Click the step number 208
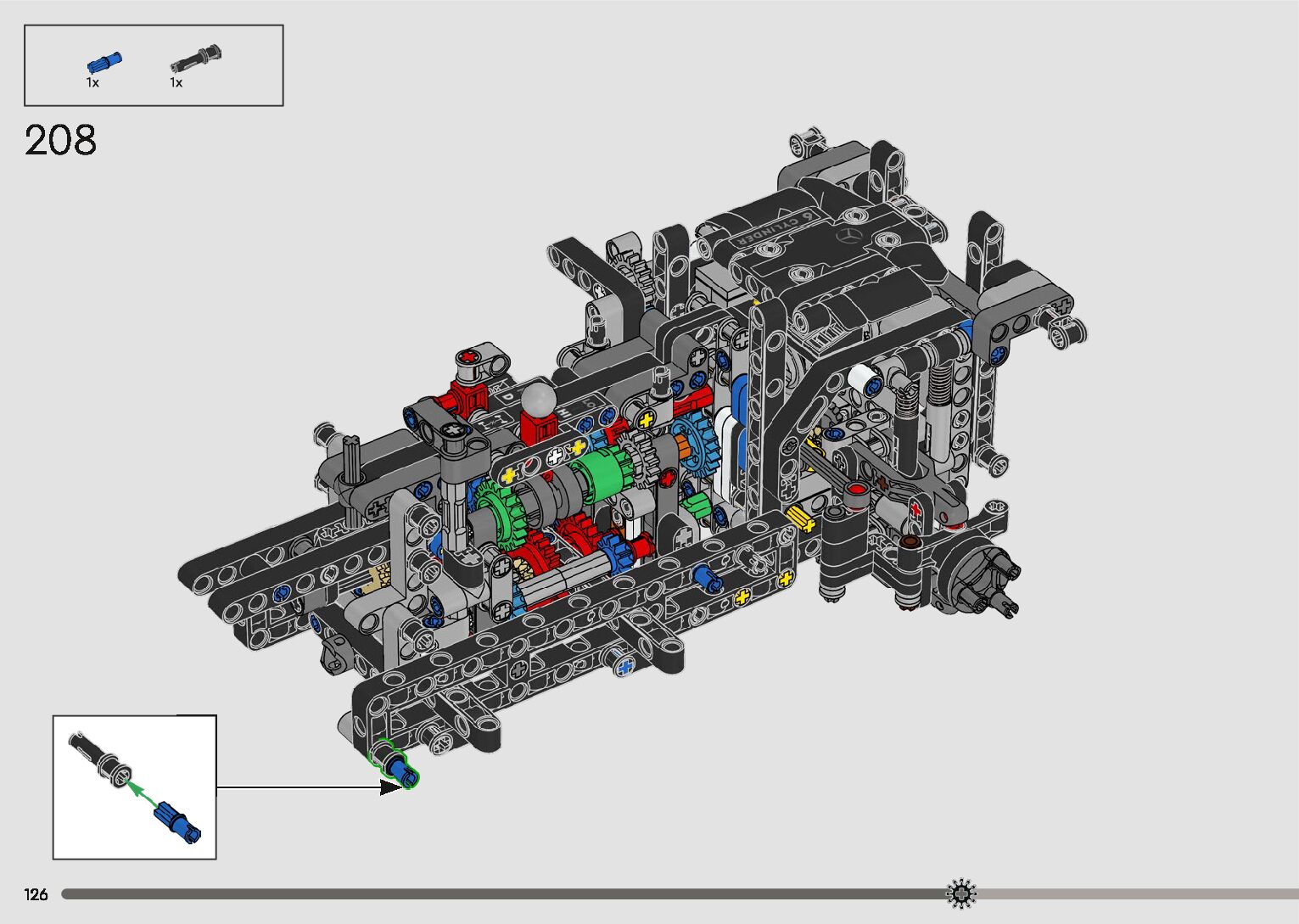Screen dimensions: 1299x924 click(x=61, y=141)
